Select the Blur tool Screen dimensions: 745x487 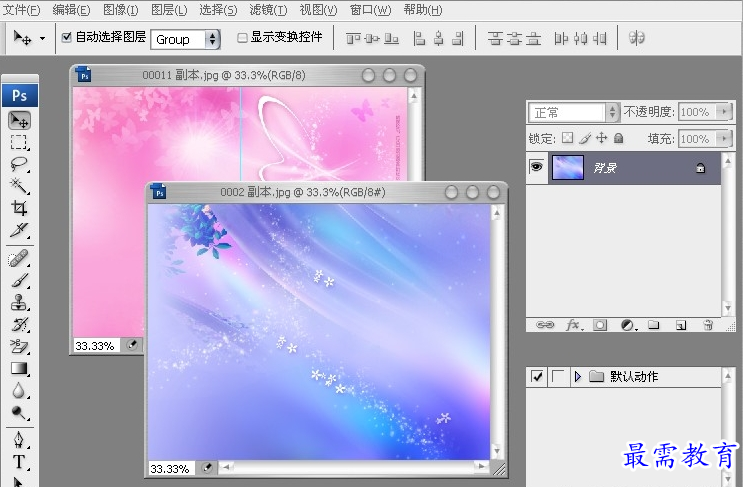(x=19, y=391)
